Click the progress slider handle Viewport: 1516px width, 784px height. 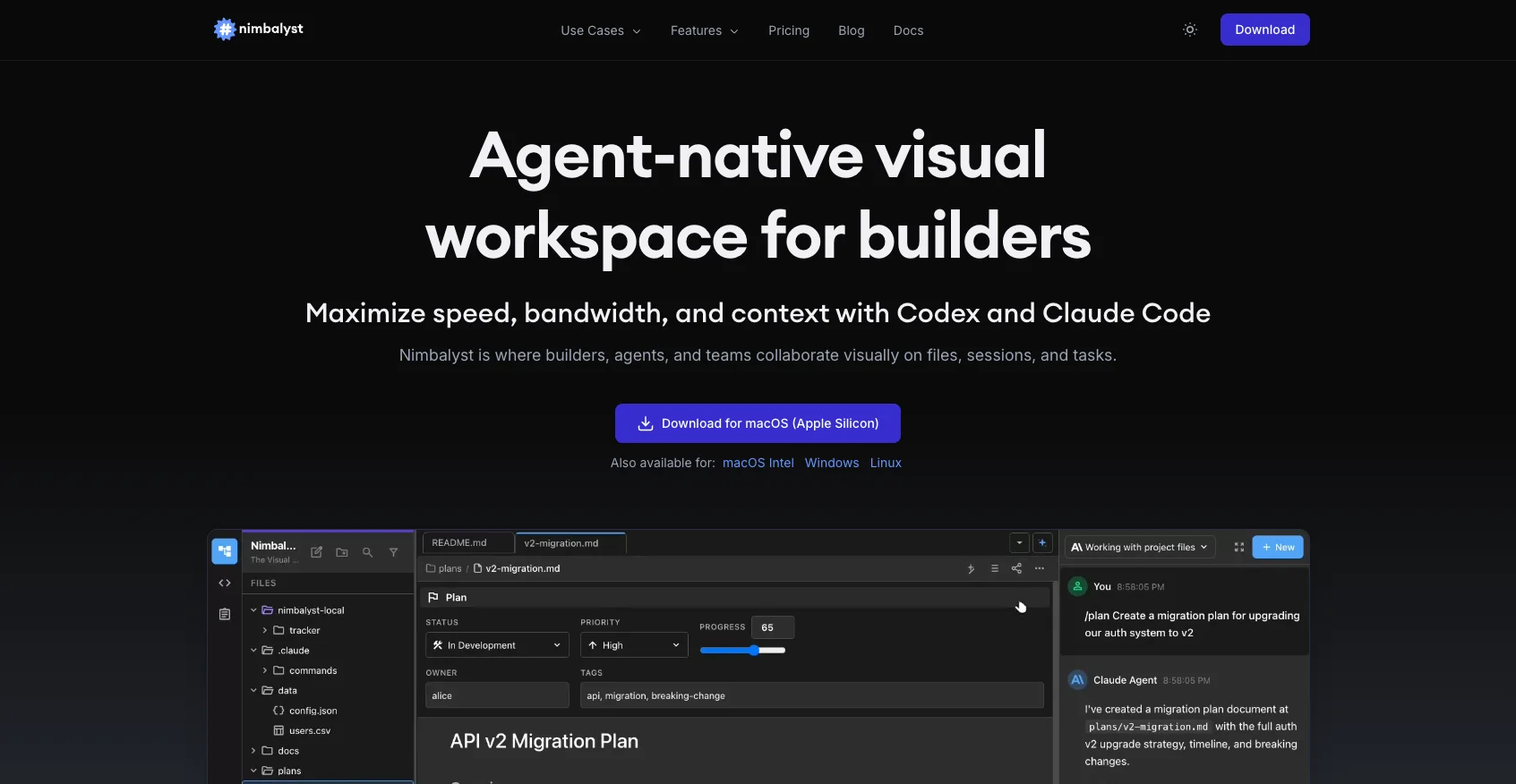click(x=754, y=651)
